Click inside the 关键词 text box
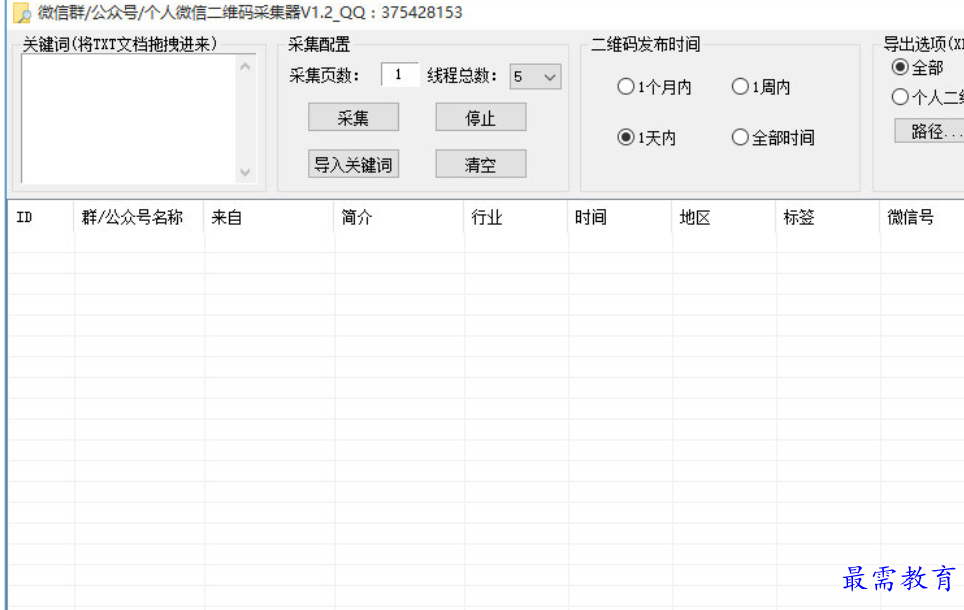Screen dimensions: 964x610 (x=129, y=119)
